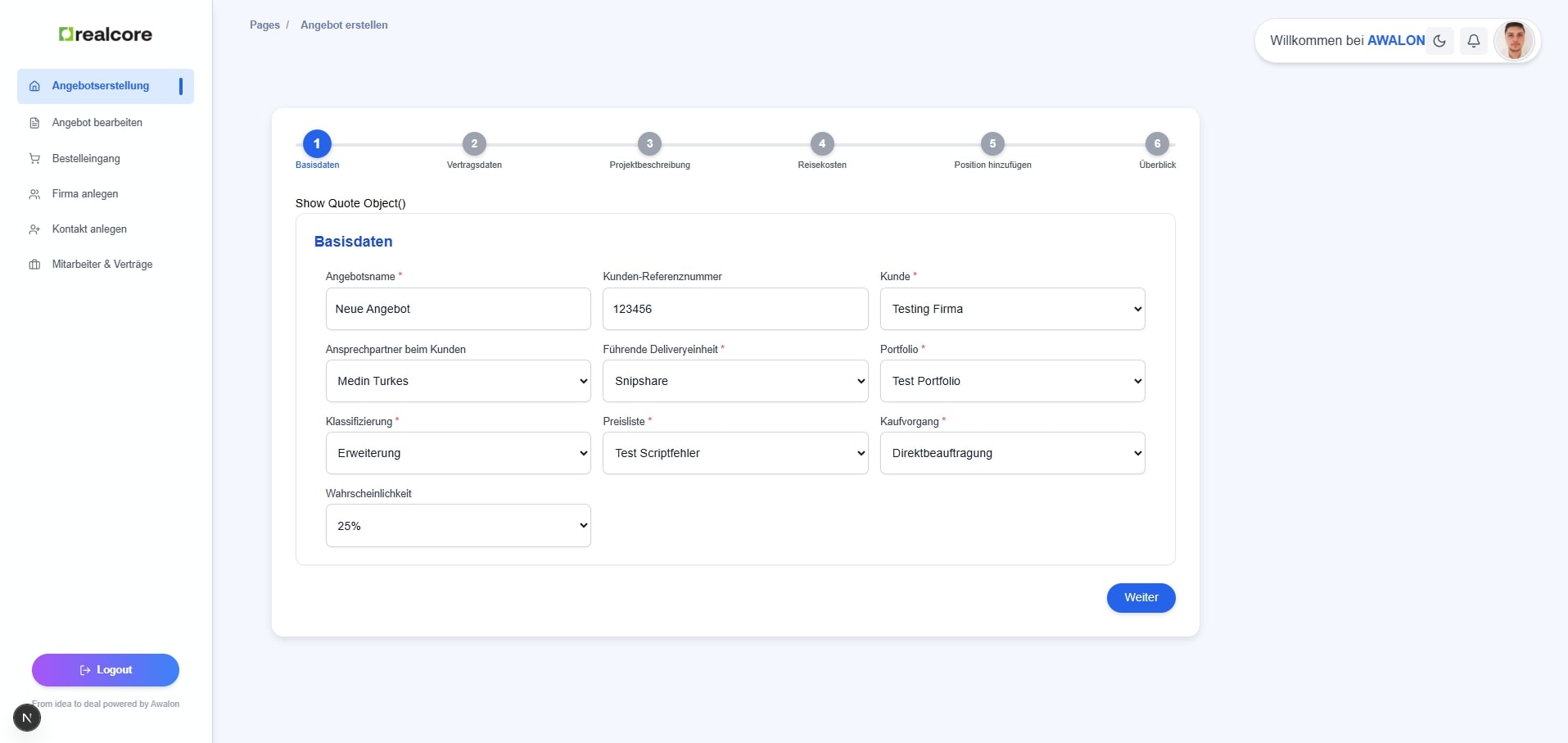Go to Firma anlegen page
This screenshot has width=1568, height=743.
(85, 194)
